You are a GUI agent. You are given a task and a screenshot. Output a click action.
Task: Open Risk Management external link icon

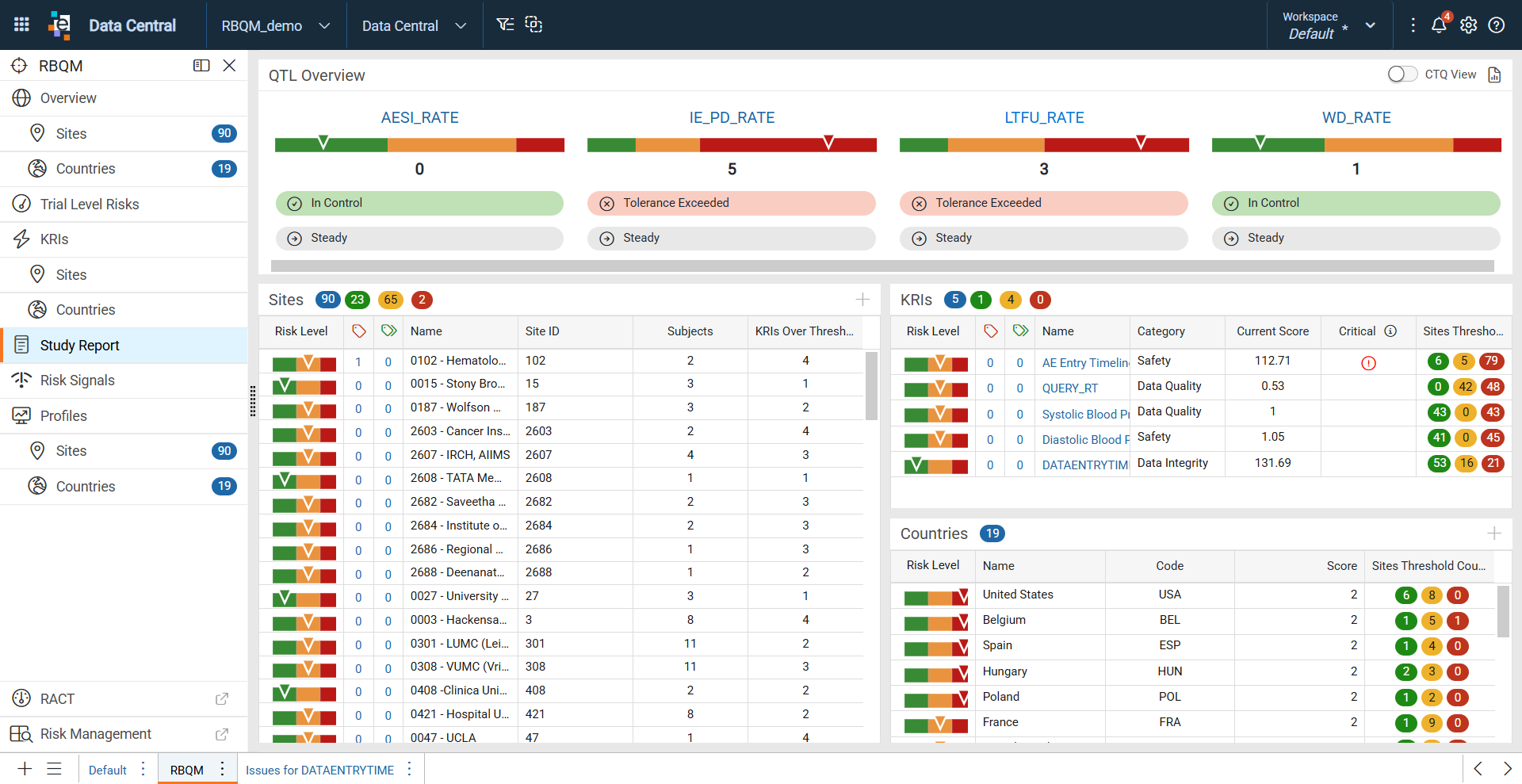coord(222,734)
